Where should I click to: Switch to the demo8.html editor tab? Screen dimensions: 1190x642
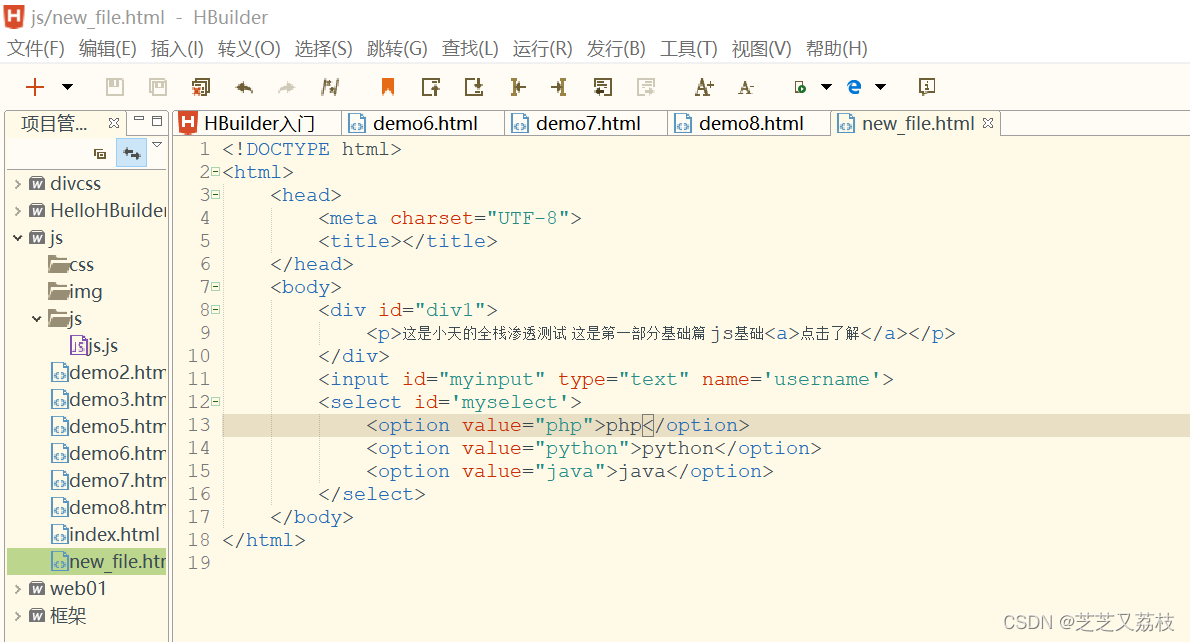coord(750,124)
